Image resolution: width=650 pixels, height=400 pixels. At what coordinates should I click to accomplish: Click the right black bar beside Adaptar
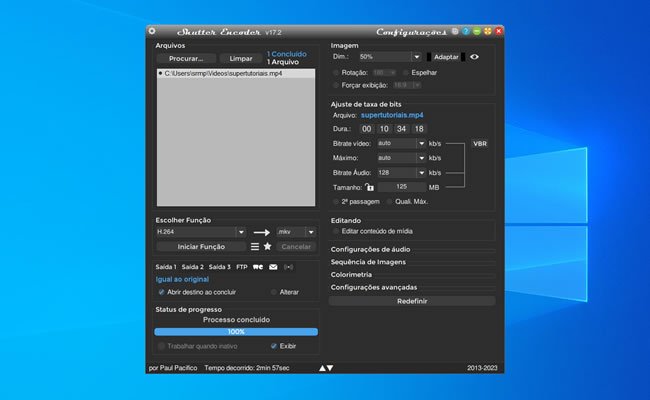click(463, 57)
